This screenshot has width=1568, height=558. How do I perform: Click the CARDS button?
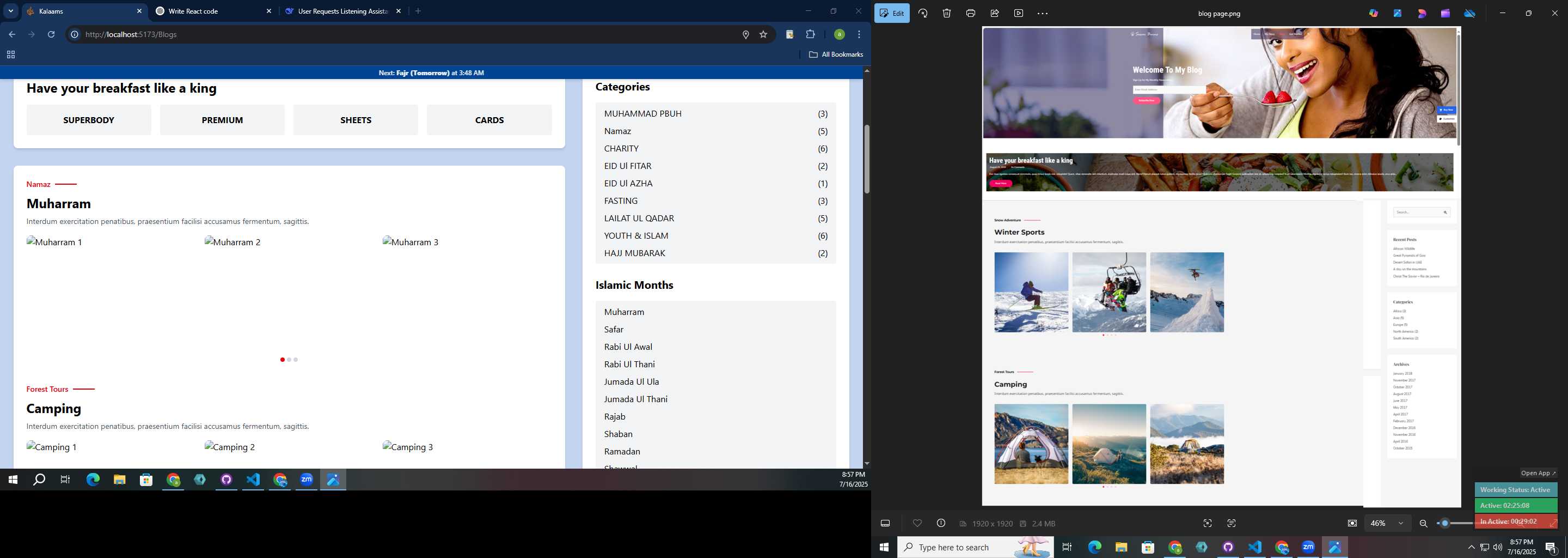coord(489,120)
